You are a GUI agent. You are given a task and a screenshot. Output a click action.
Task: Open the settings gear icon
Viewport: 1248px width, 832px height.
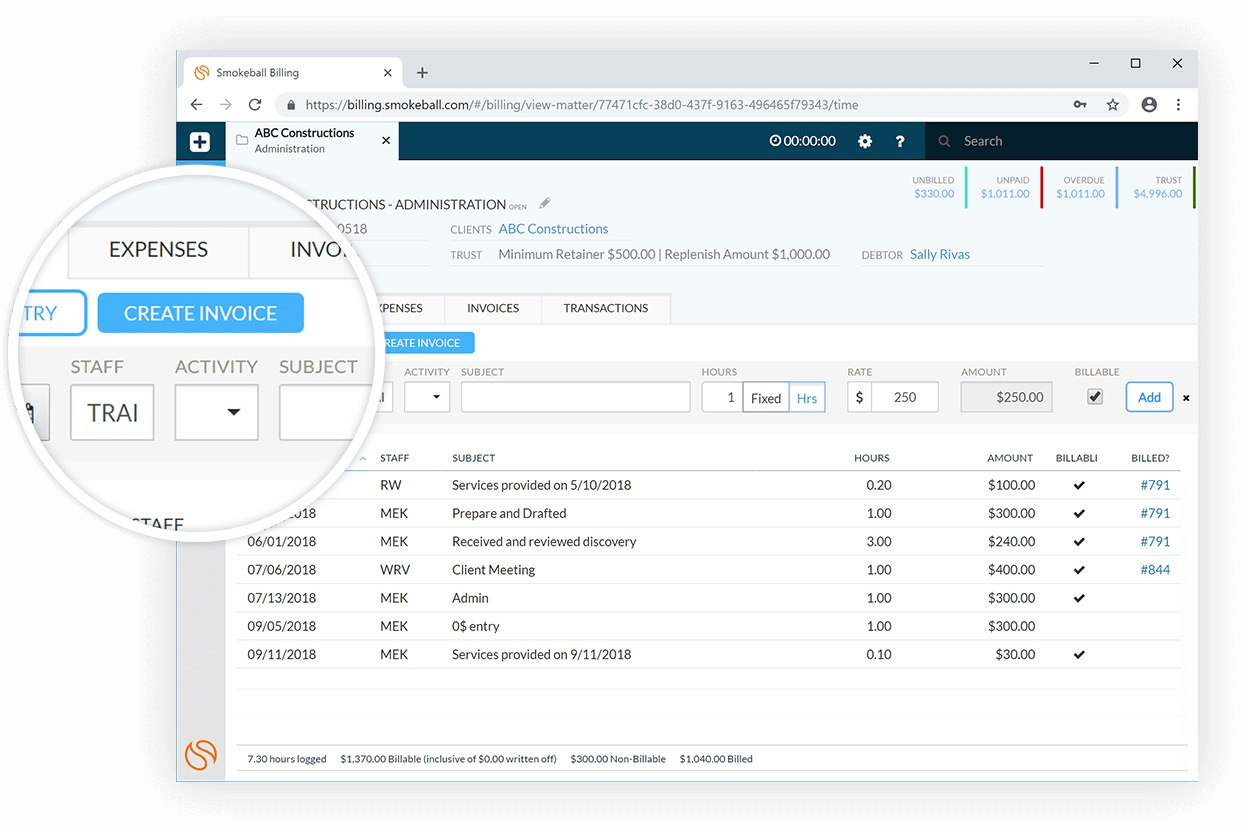(x=865, y=141)
